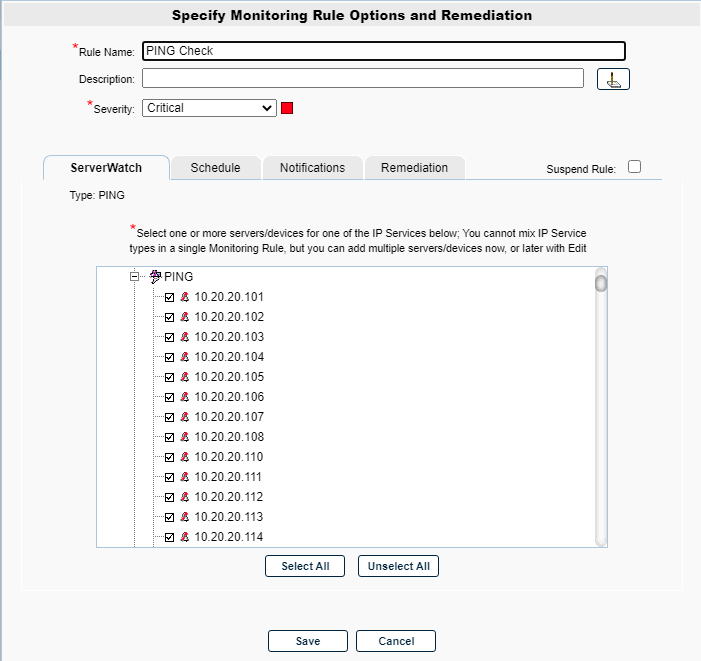Image resolution: width=701 pixels, height=661 pixels.
Task: Click the alarm bell icon for 10.20.20.112
Action: coord(185,497)
